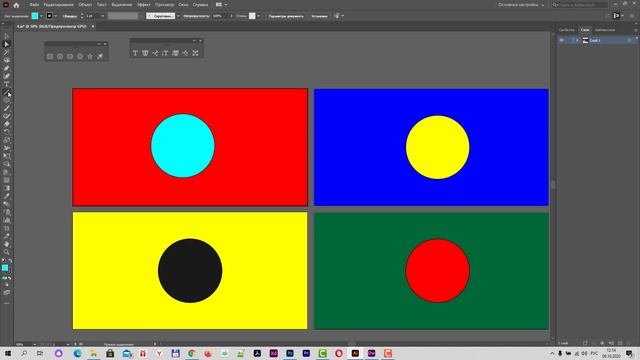Select the Hand tool
This screenshot has height=360, width=640.
click(7, 244)
